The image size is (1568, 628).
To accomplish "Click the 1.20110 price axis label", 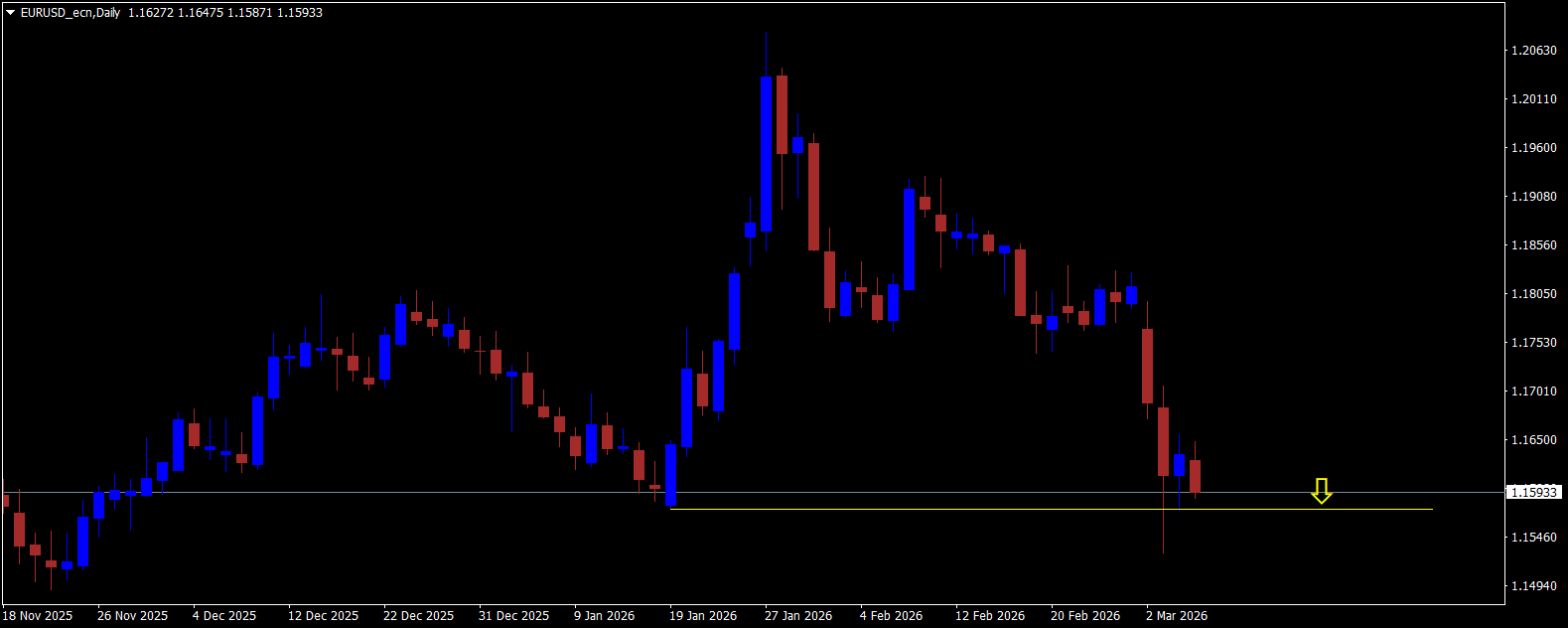I will click(1534, 99).
